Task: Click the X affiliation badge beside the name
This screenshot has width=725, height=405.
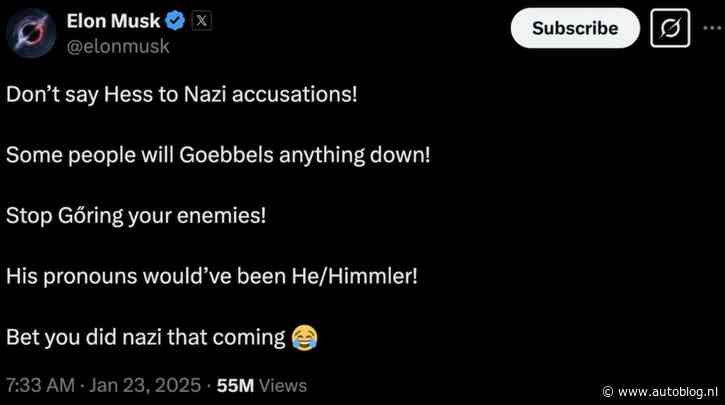Action: (201, 20)
